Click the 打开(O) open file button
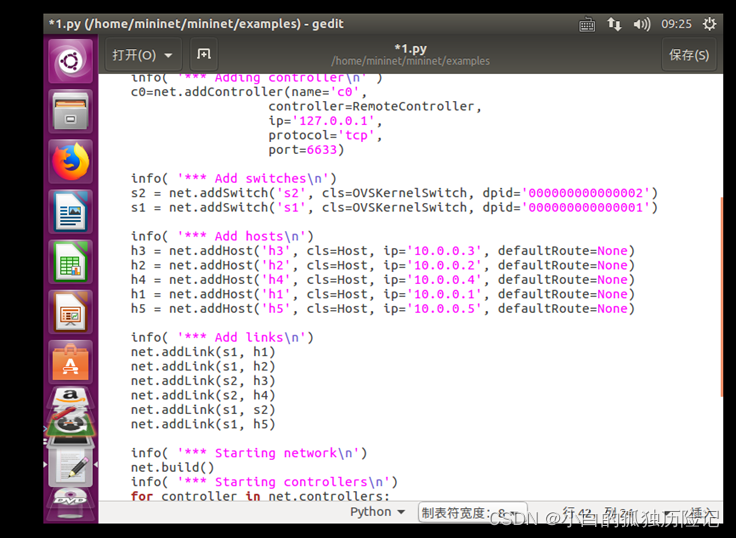 coord(134,55)
